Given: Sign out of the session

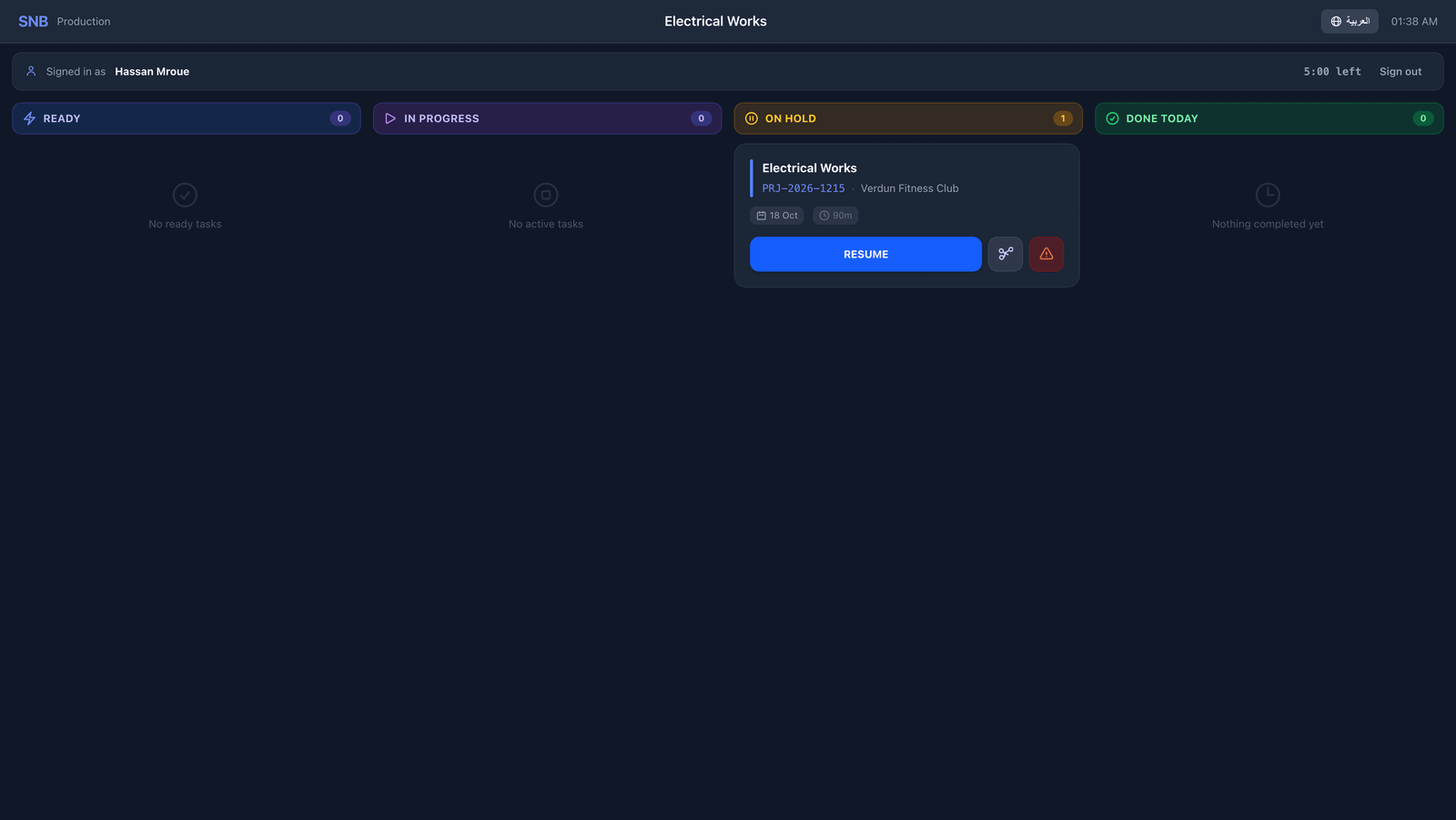Looking at the screenshot, I should 1400,72.
